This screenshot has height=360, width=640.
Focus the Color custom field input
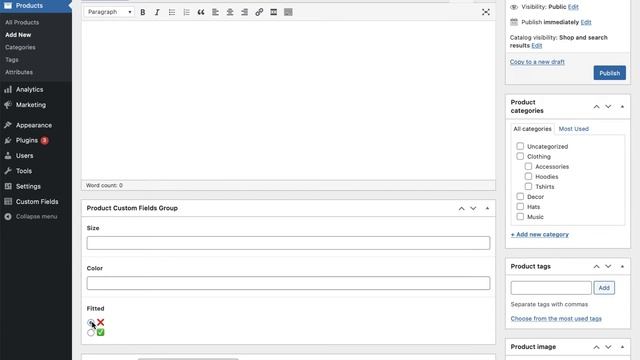point(288,283)
